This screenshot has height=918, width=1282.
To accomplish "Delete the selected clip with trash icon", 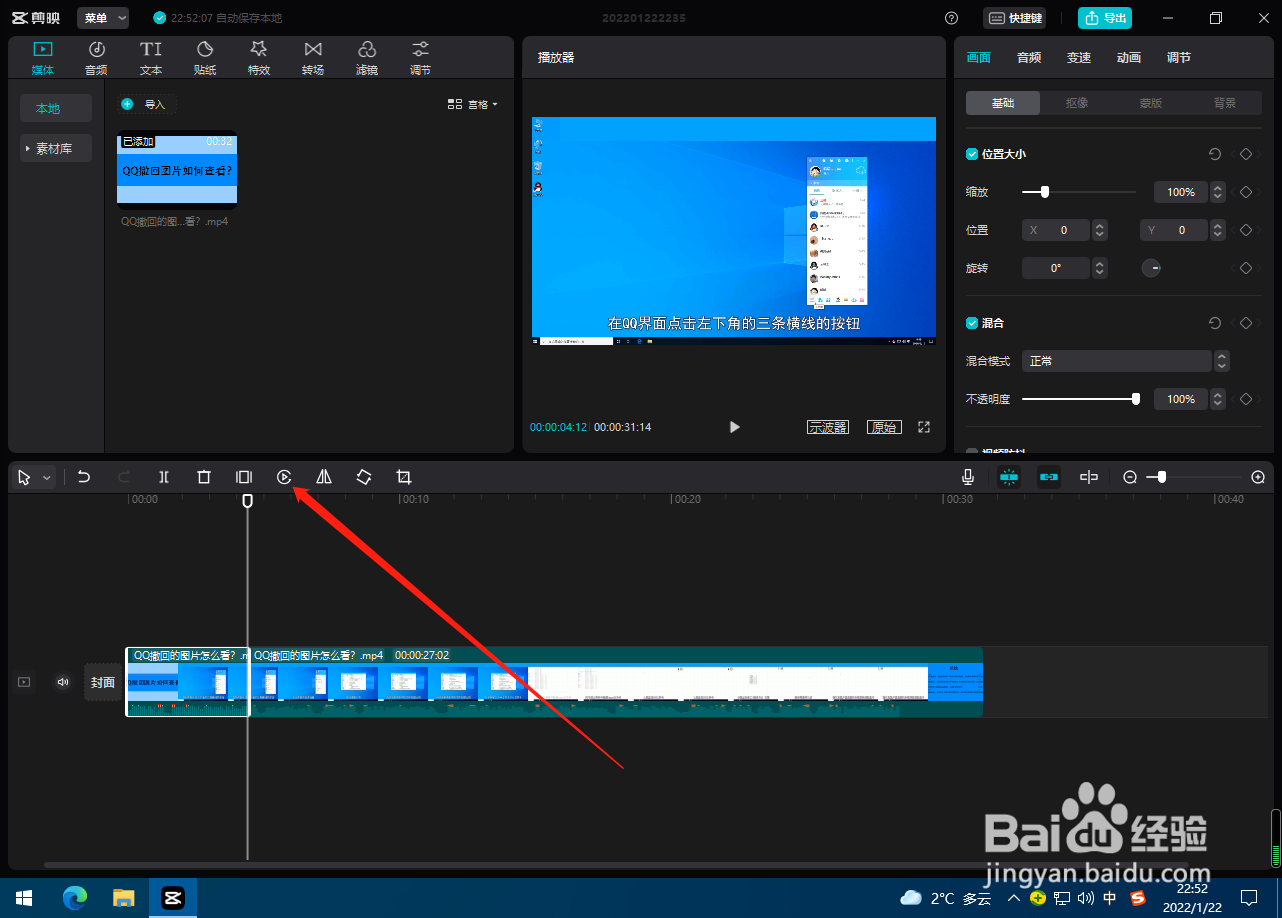I will coord(204,477).
